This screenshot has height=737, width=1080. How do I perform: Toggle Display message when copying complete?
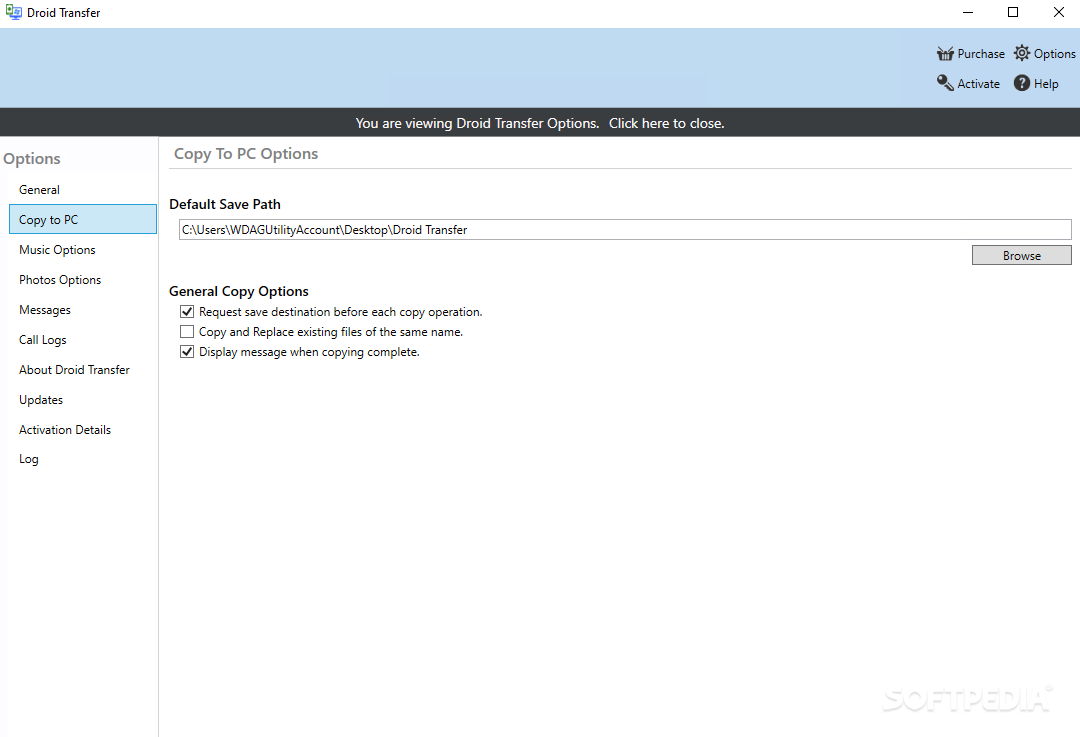tap(187, 351)
